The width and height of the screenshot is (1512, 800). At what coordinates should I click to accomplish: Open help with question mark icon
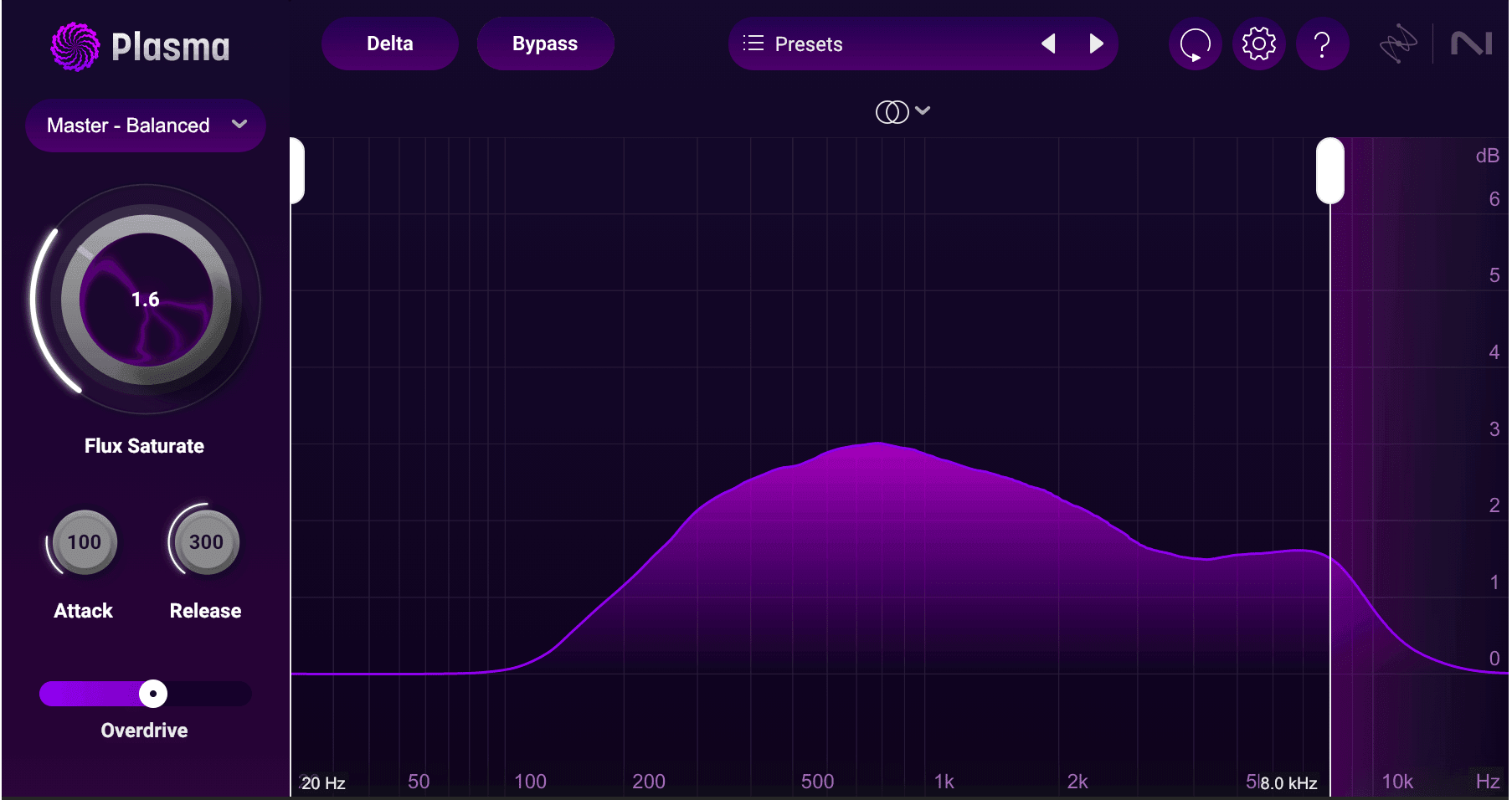coord(1322,44)
